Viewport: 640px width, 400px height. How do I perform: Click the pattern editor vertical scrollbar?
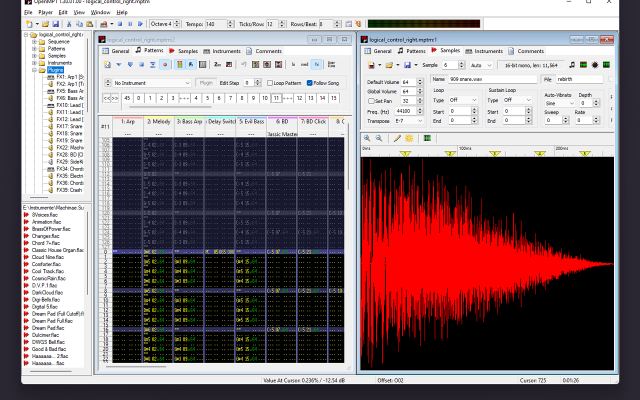point(348,157)
